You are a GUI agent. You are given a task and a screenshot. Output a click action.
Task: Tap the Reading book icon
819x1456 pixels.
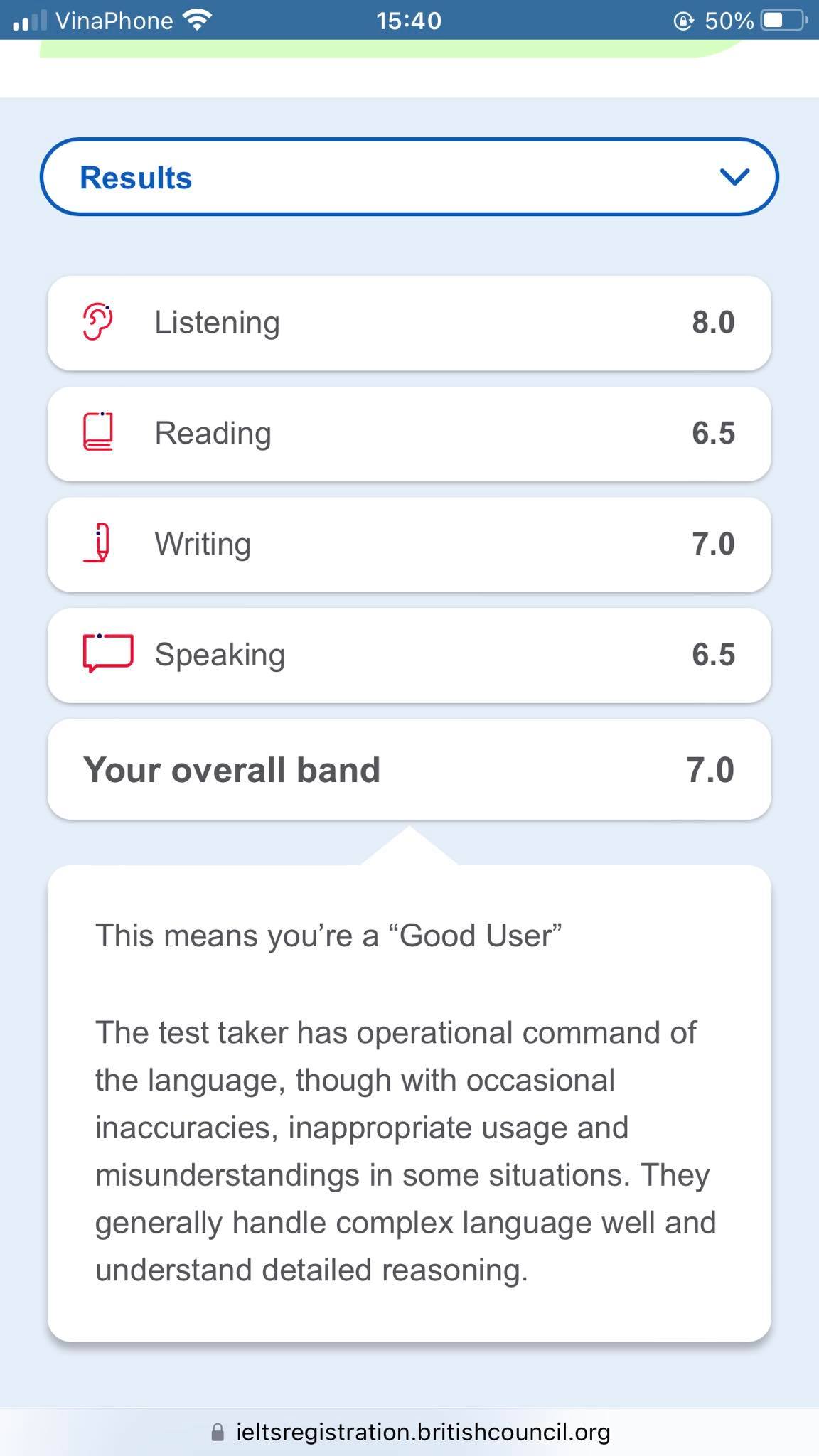pyautogui.click(x=98, y=432)
